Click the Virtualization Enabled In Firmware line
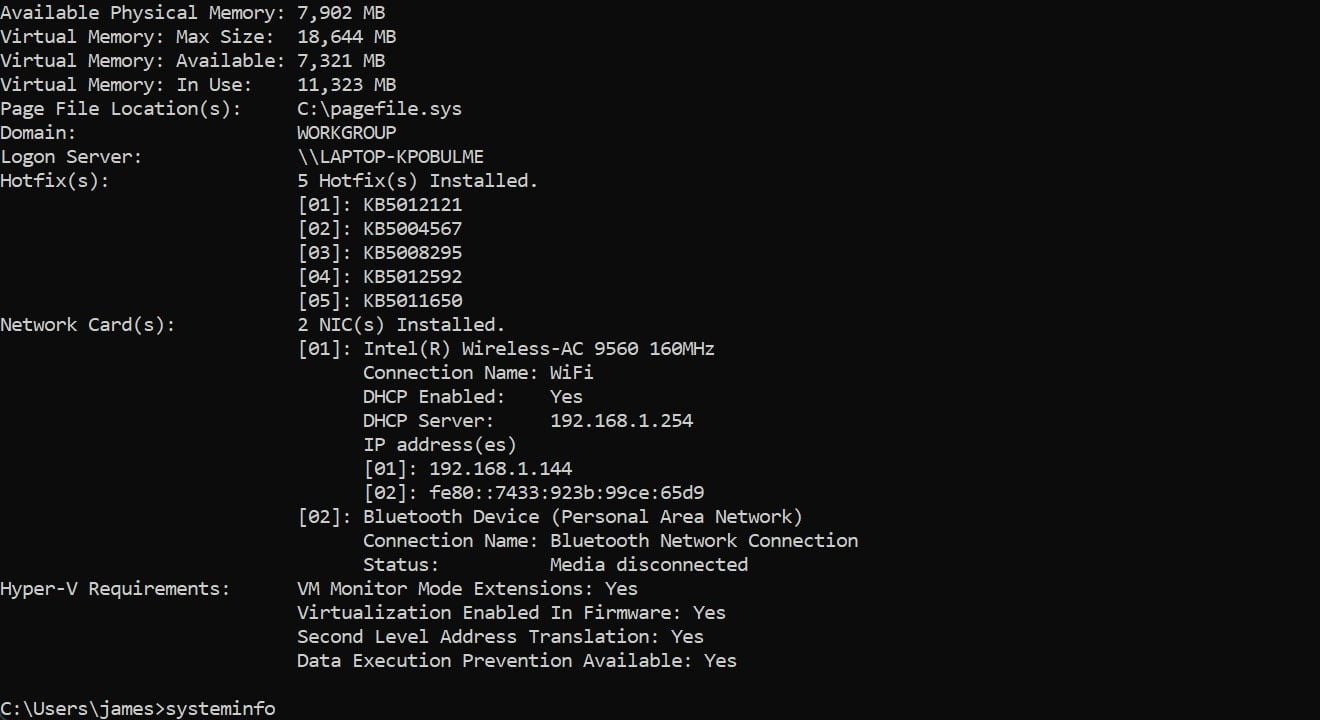This screenshot has height=720, width=1320. [x=511, y=613]
